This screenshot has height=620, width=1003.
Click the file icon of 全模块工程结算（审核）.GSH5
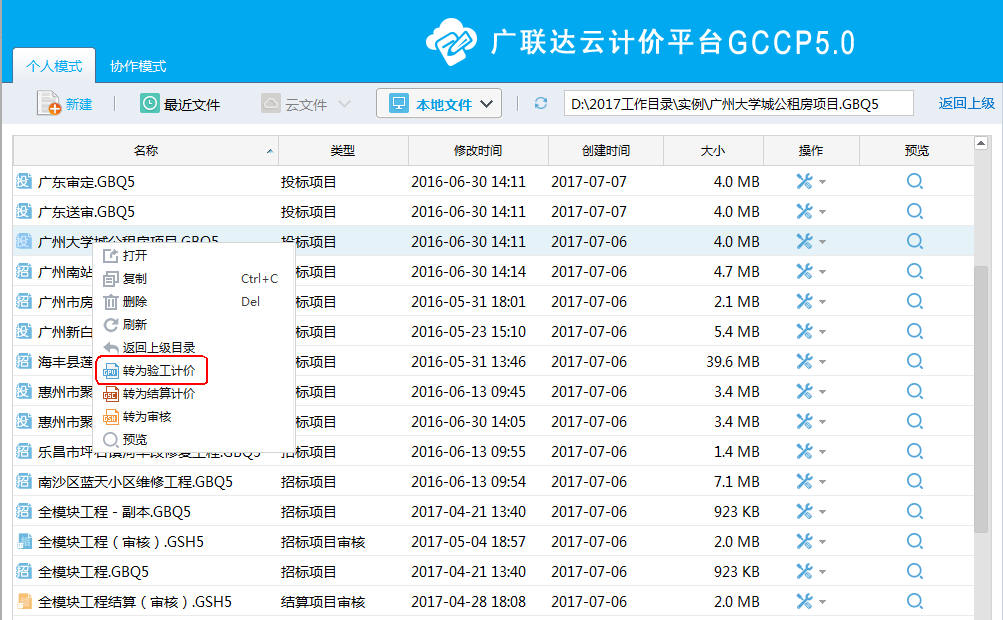click(24, 602)
